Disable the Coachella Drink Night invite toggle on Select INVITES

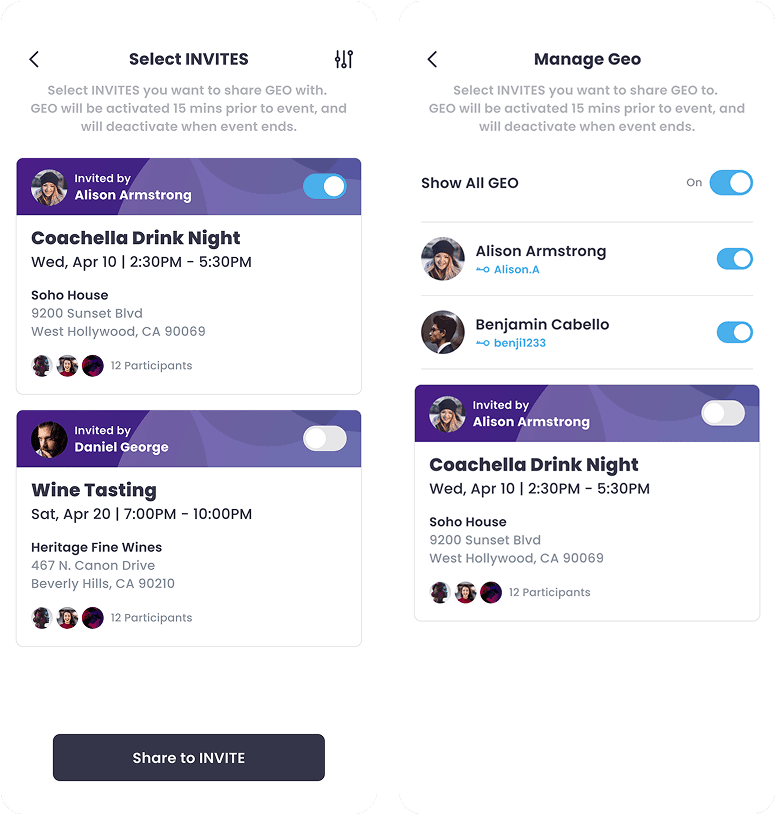click(x=325, y=186)
